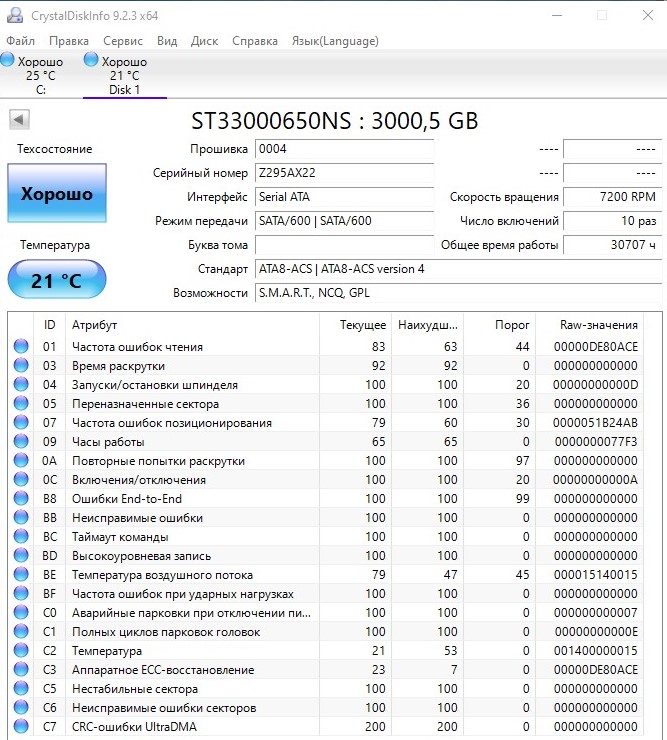The width and height of the screenshot is (667, 740).
Task: Click the 21 °C temperature button
Action: click(x=57, y=279)
